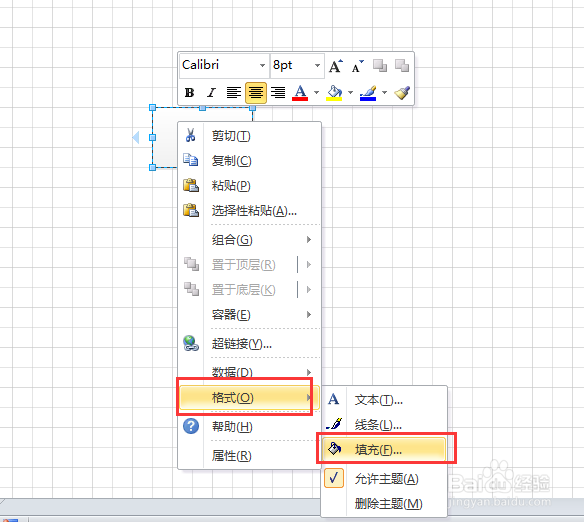The width and height of the screenshot is (584, 522).
Task: Click the top-left selection handle of shape
Action: pos(152,108)
